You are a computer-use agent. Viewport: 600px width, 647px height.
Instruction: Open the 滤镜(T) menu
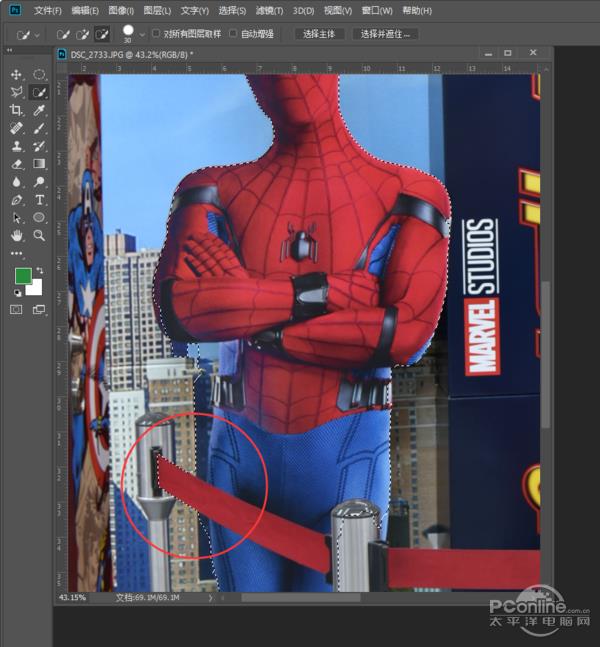pyautogui.click(x=269, y=10)
